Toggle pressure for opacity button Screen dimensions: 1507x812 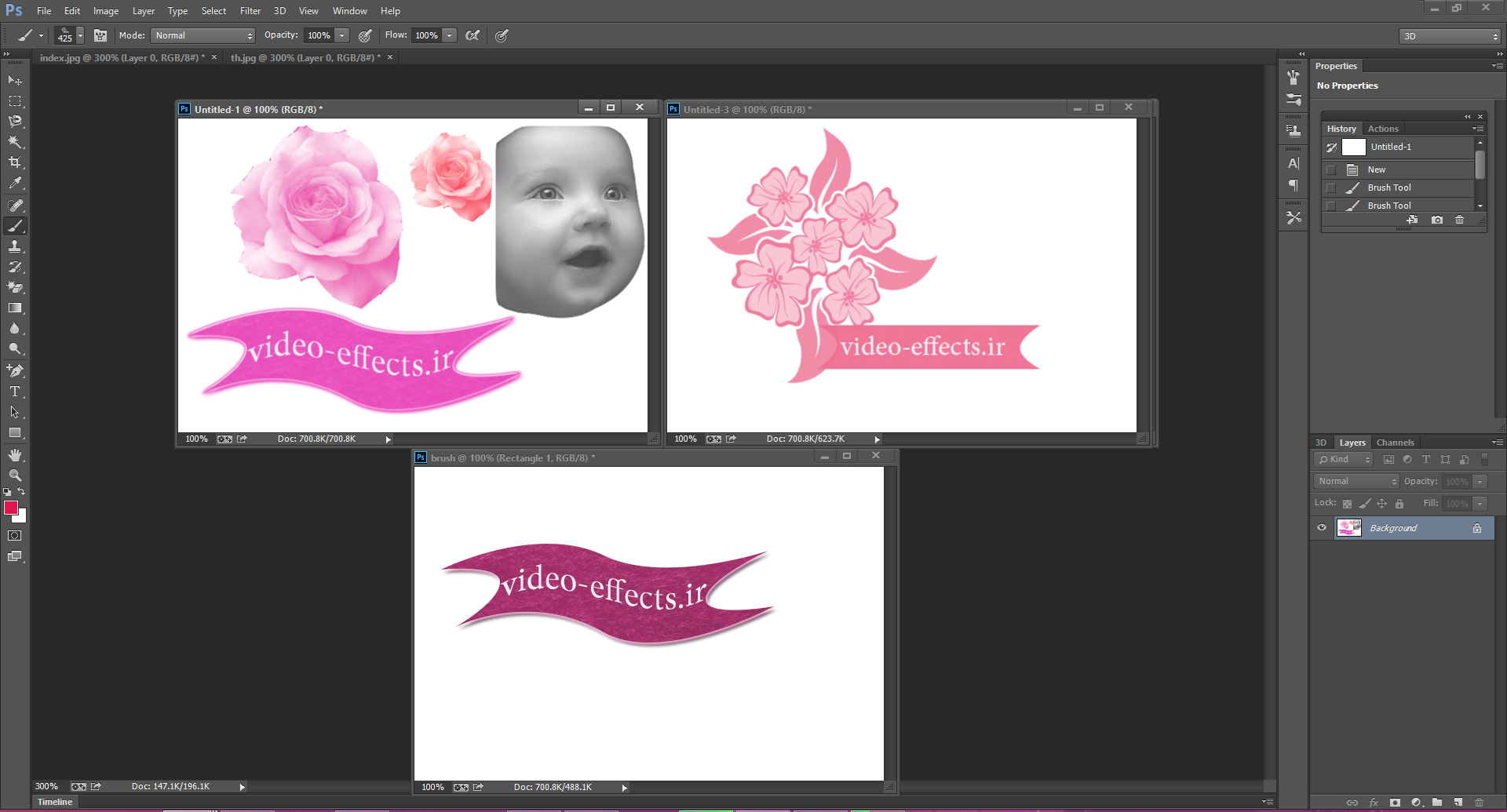(x=365, y=35)
